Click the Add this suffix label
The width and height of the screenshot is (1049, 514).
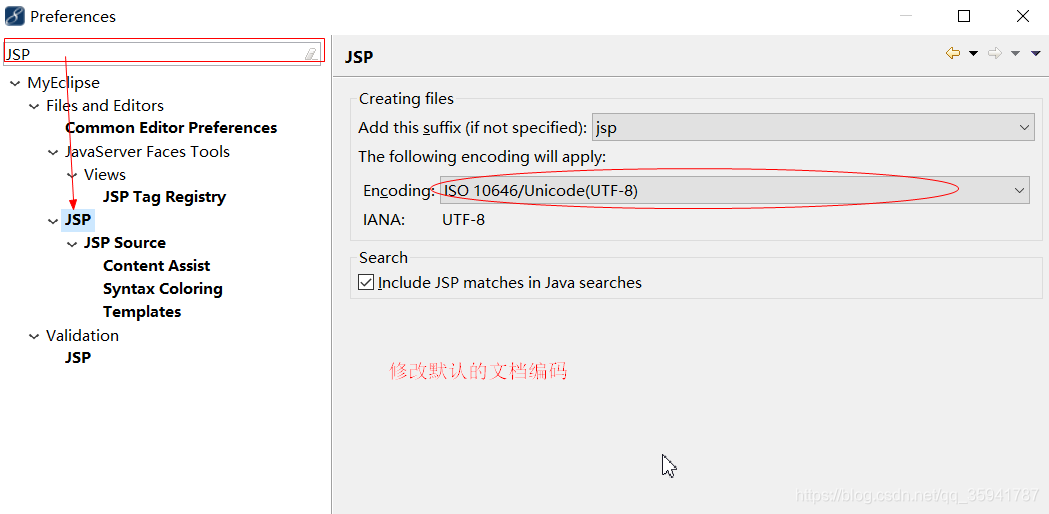pos(473,128)
